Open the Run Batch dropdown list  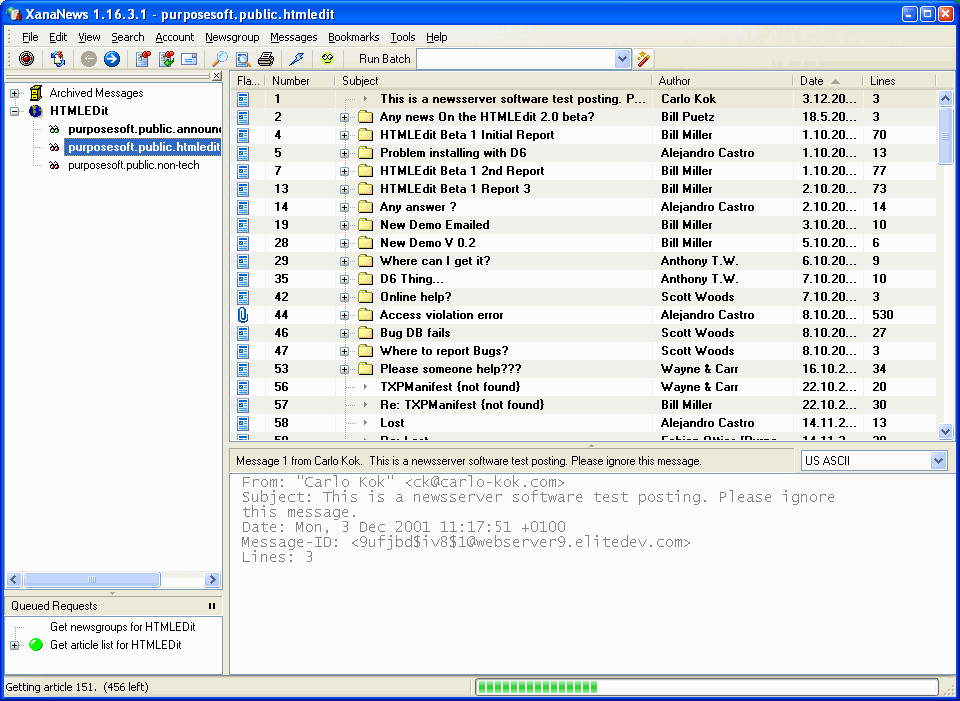point(622,59)
